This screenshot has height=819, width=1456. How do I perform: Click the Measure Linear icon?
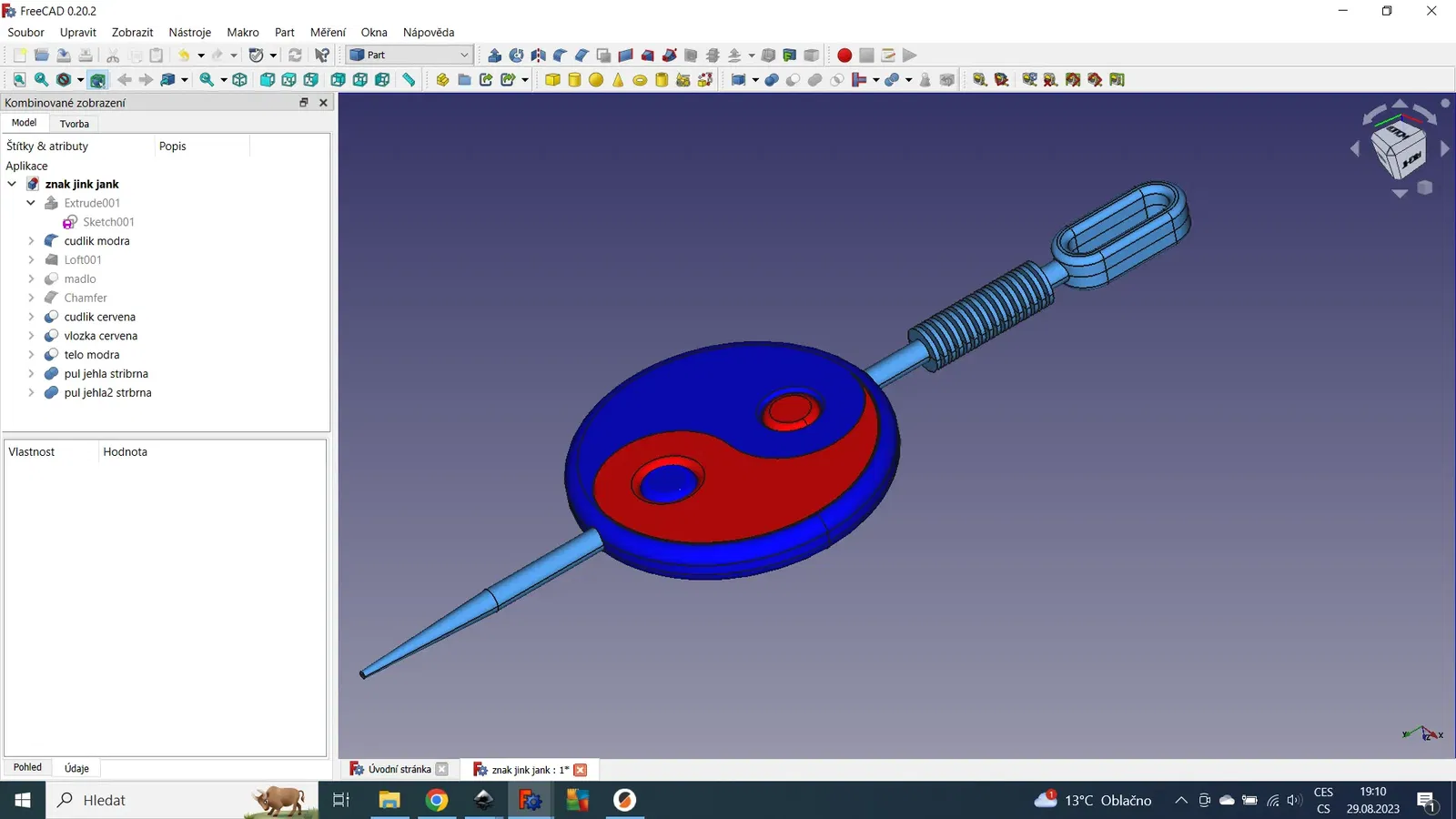pyautogui.click(x=979, y=80)
